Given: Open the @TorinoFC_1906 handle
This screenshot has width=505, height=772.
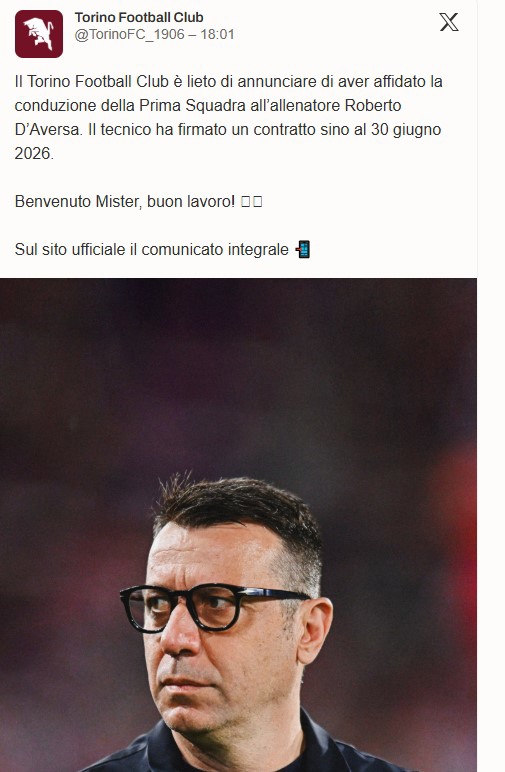Looking at the screenshot, I should [129, 34].
